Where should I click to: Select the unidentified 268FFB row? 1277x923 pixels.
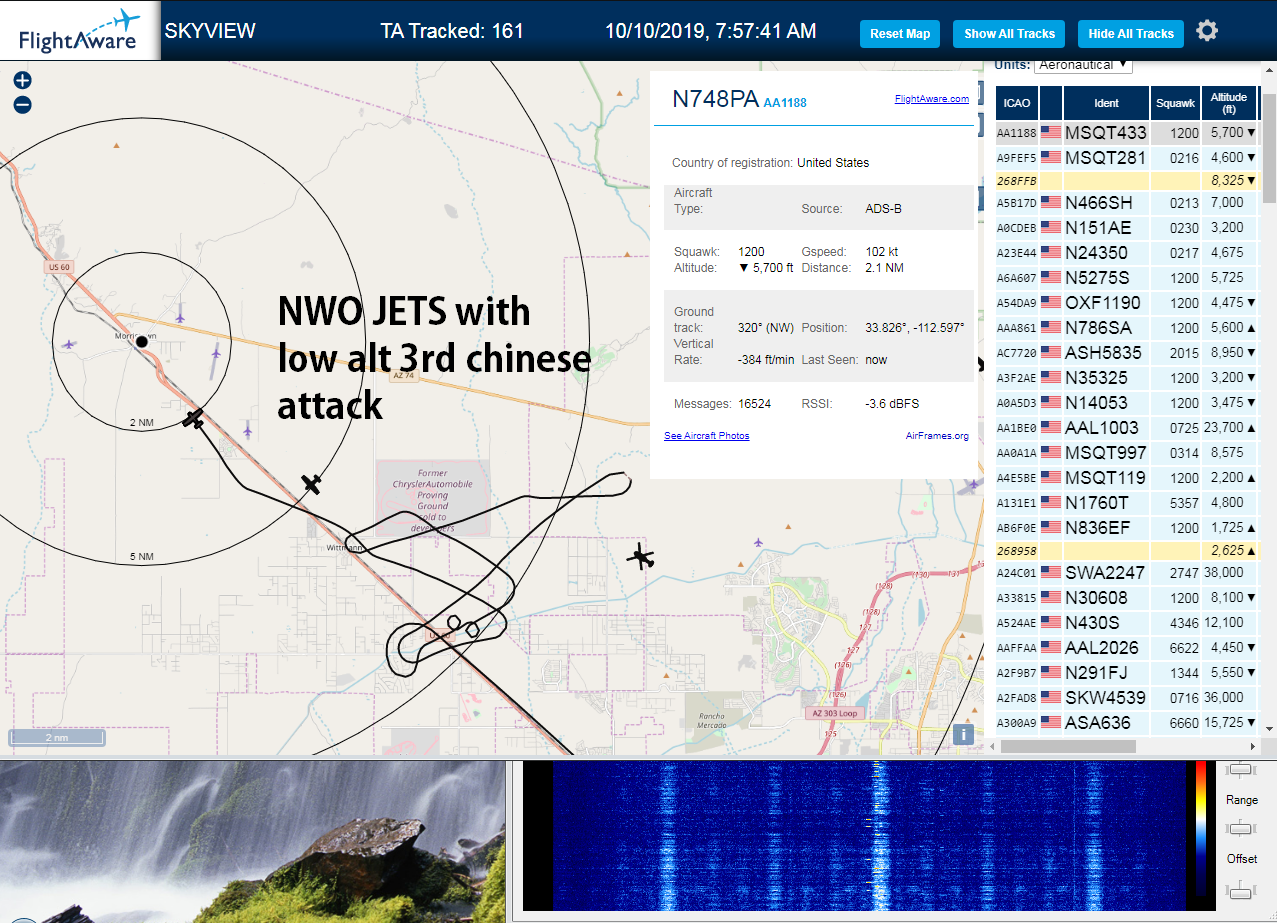[x=1127, y=181]
